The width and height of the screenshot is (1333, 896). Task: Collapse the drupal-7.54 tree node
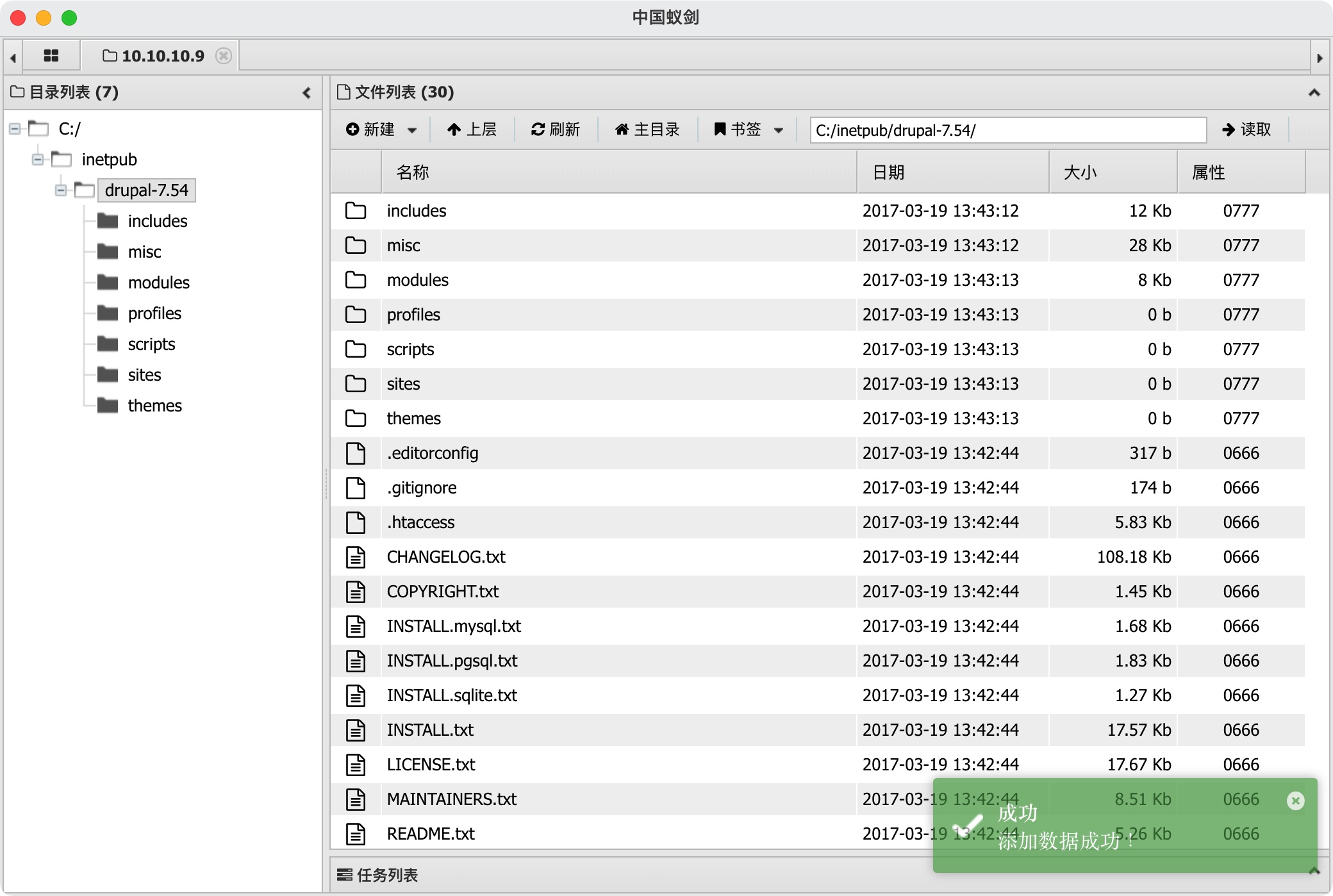click(61, 190)
